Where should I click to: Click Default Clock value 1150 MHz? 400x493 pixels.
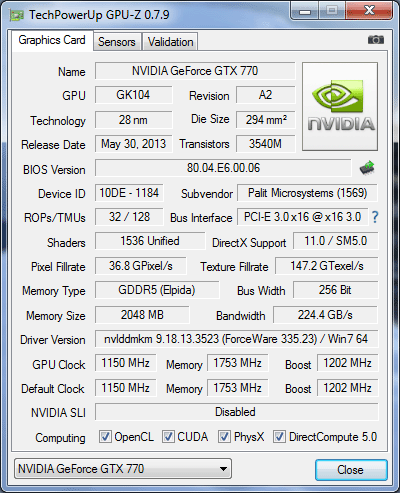126,388
